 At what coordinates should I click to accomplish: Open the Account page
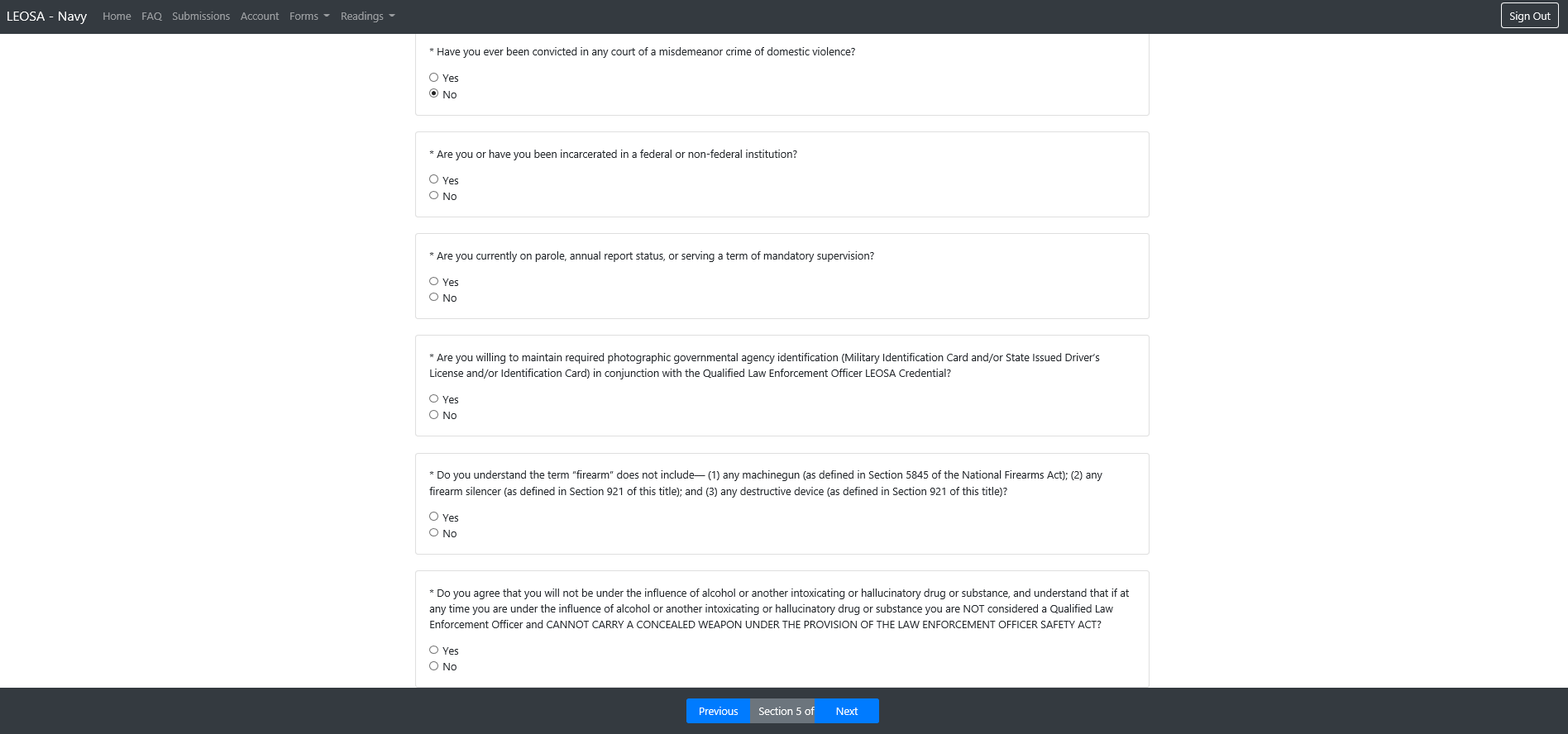pos(260,17)
